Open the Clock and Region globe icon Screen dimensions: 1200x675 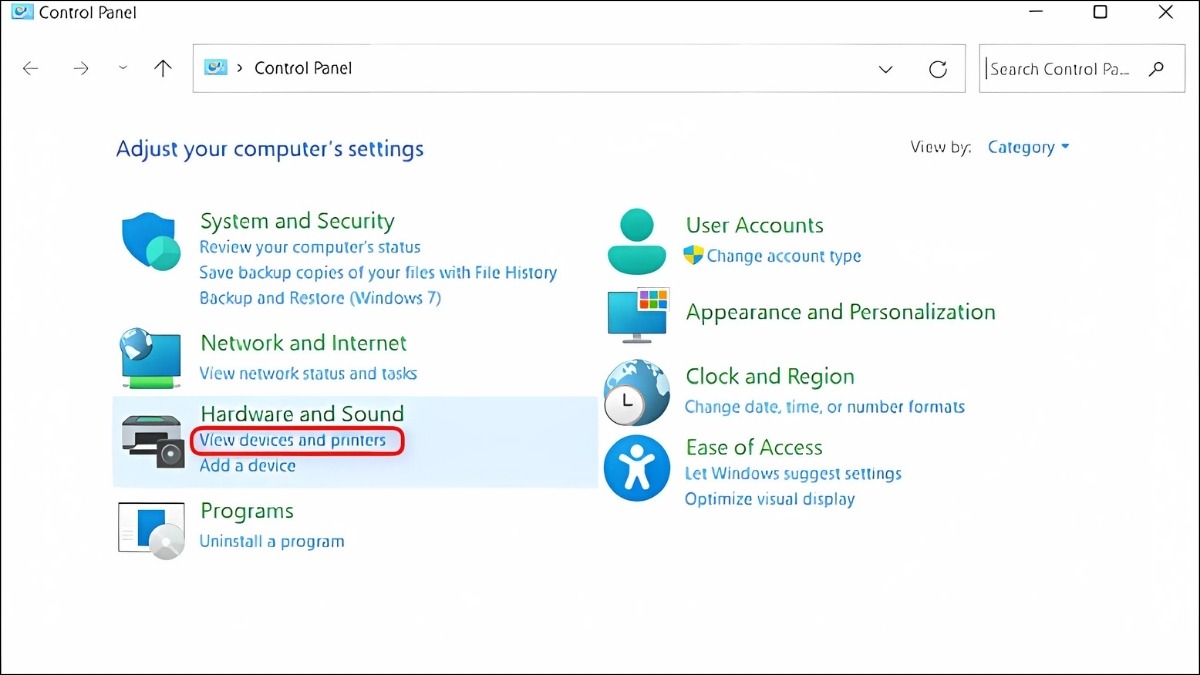coord(635,394)
